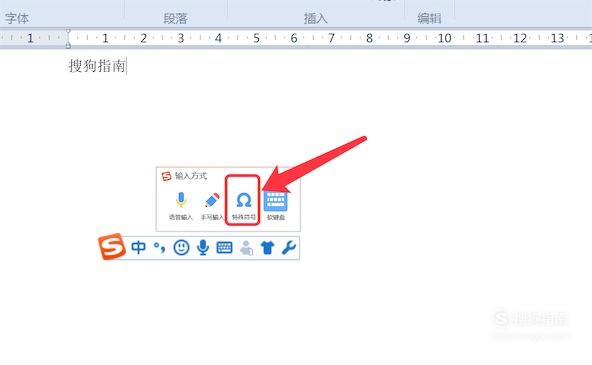Image resolution: width=592 pixels, height=365 pixels.
Task: Click the 段落 group label in the ribbon
Action: click(175, 18)
